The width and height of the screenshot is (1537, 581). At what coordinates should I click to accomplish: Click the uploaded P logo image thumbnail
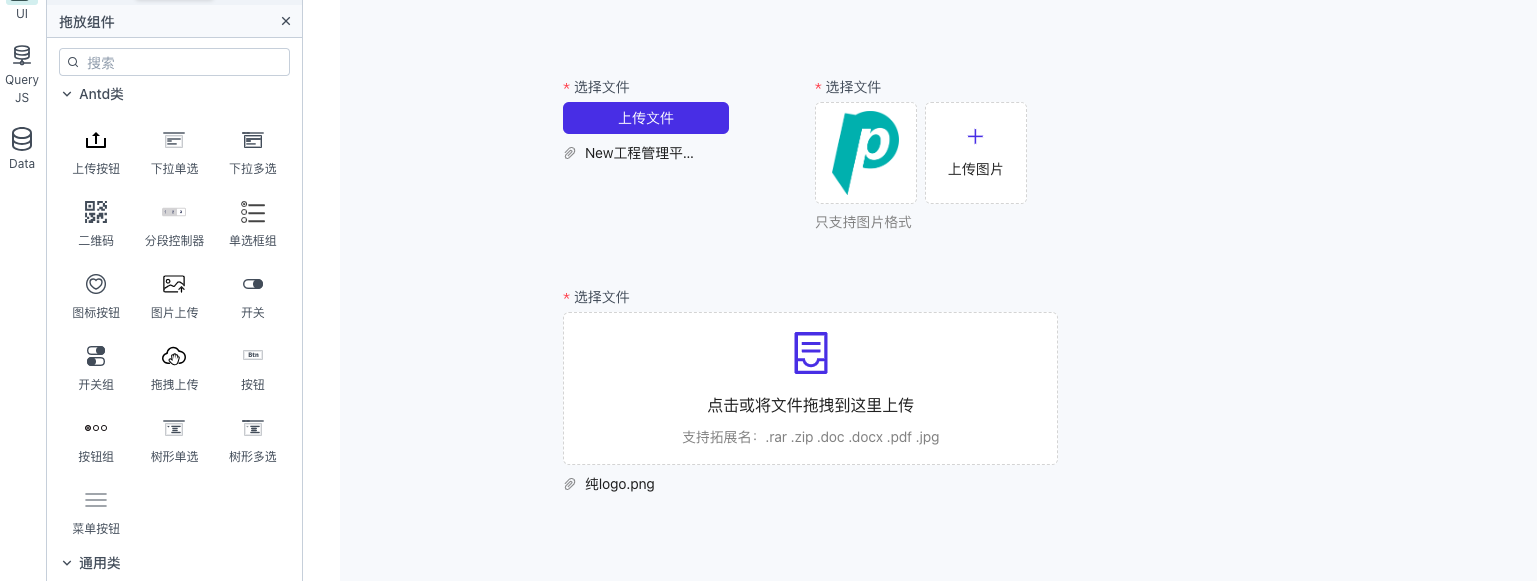click(x=866, y=153)
